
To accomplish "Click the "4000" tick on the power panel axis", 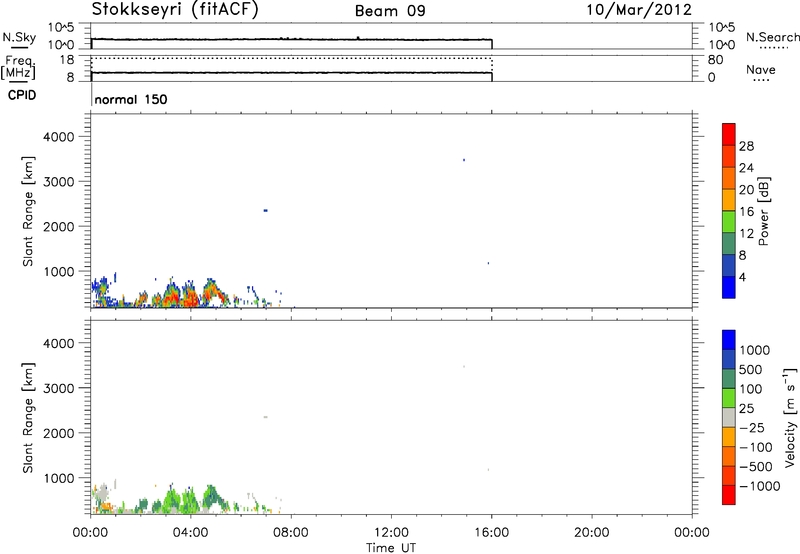I will (59, 137).
